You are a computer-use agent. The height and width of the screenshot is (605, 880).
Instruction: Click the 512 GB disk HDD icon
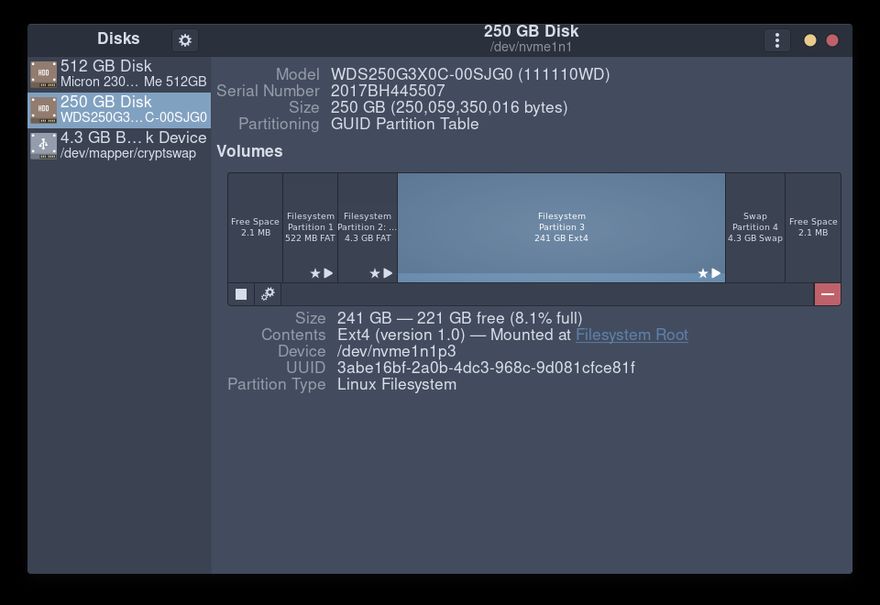tap(43, 74)
